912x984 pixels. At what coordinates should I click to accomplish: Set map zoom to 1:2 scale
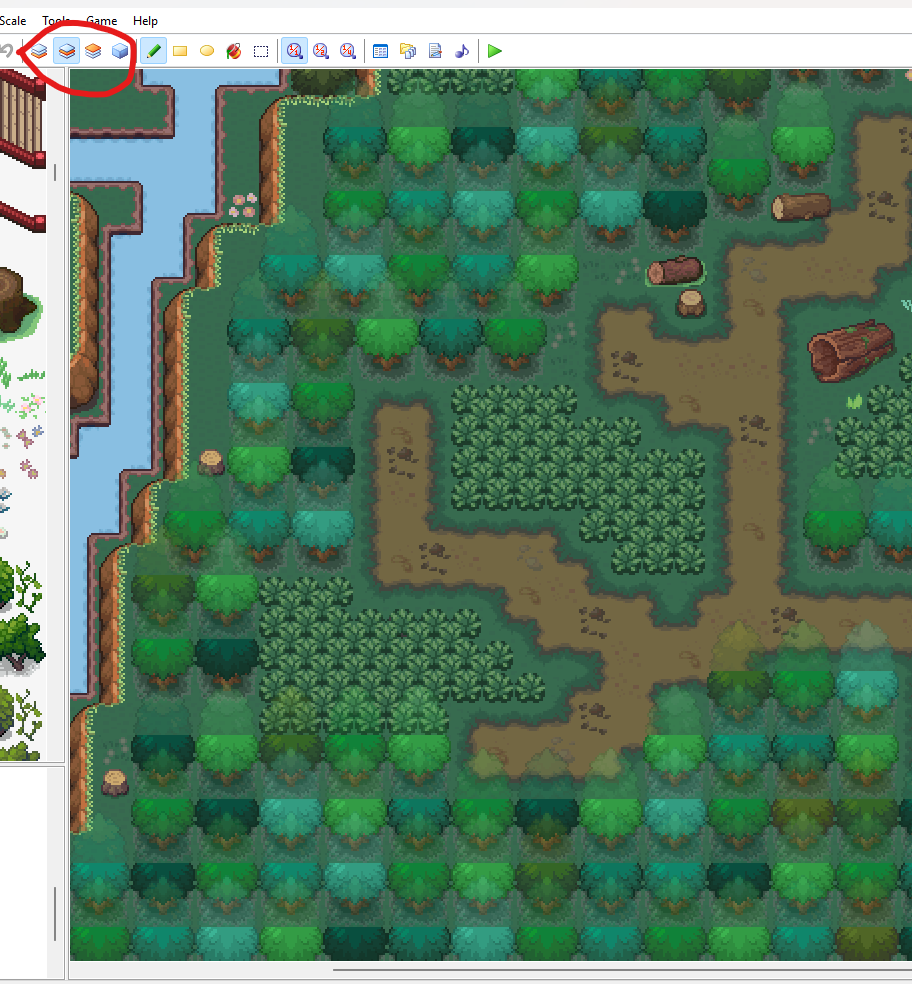click(321, 51)
